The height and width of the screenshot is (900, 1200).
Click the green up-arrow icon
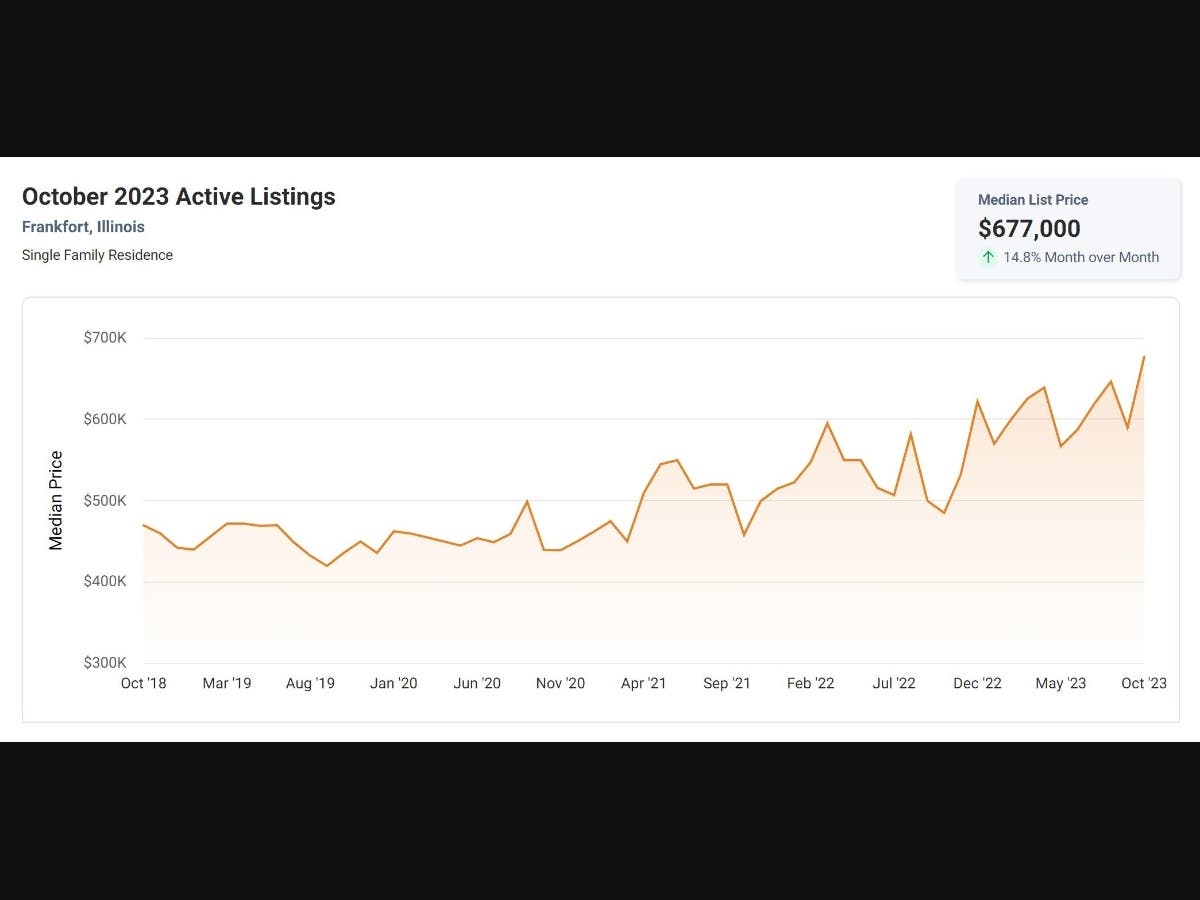[x=988, y=257]
